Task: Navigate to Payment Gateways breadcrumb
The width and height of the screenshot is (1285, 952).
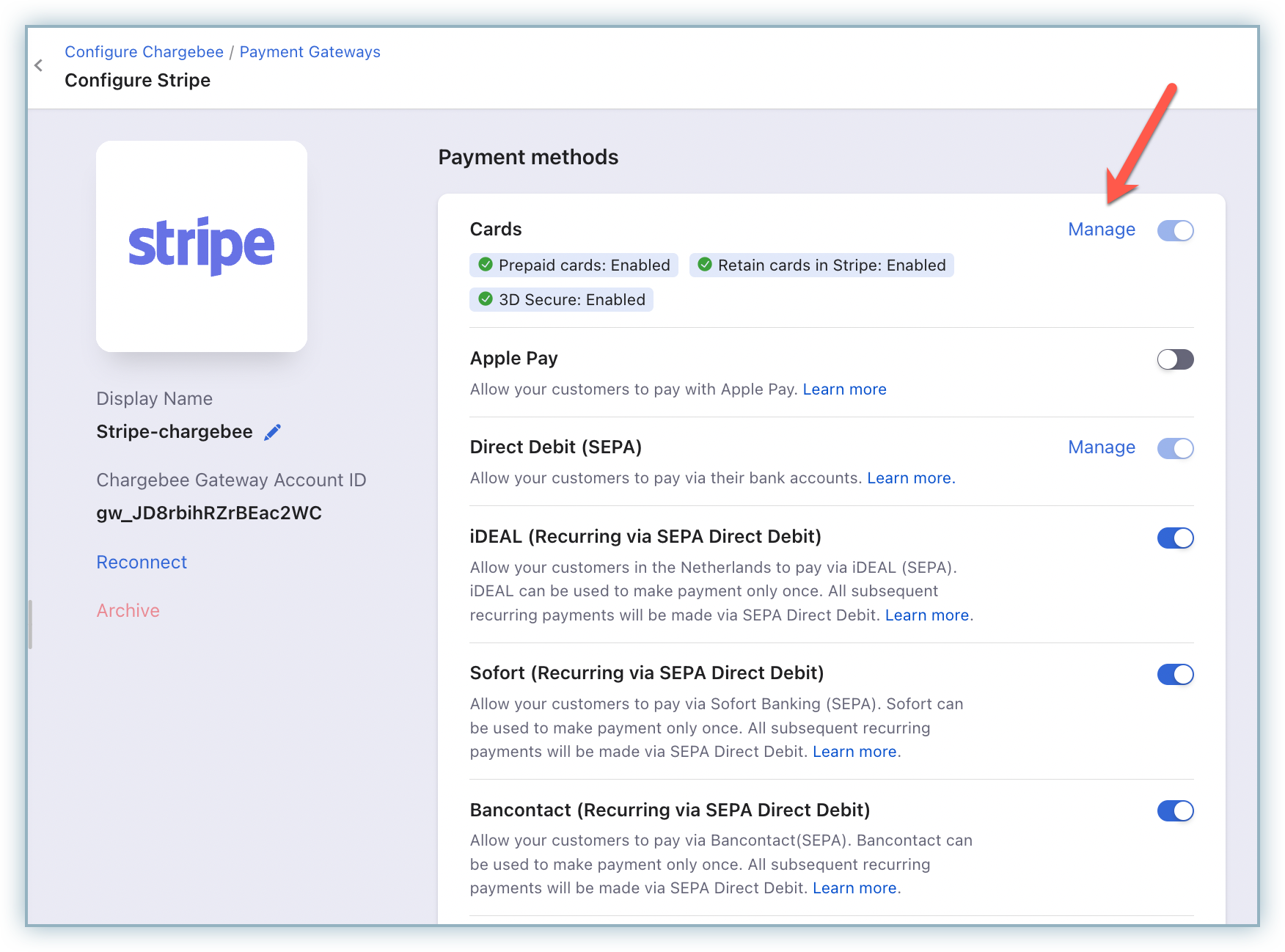Action: pos(310,52)
